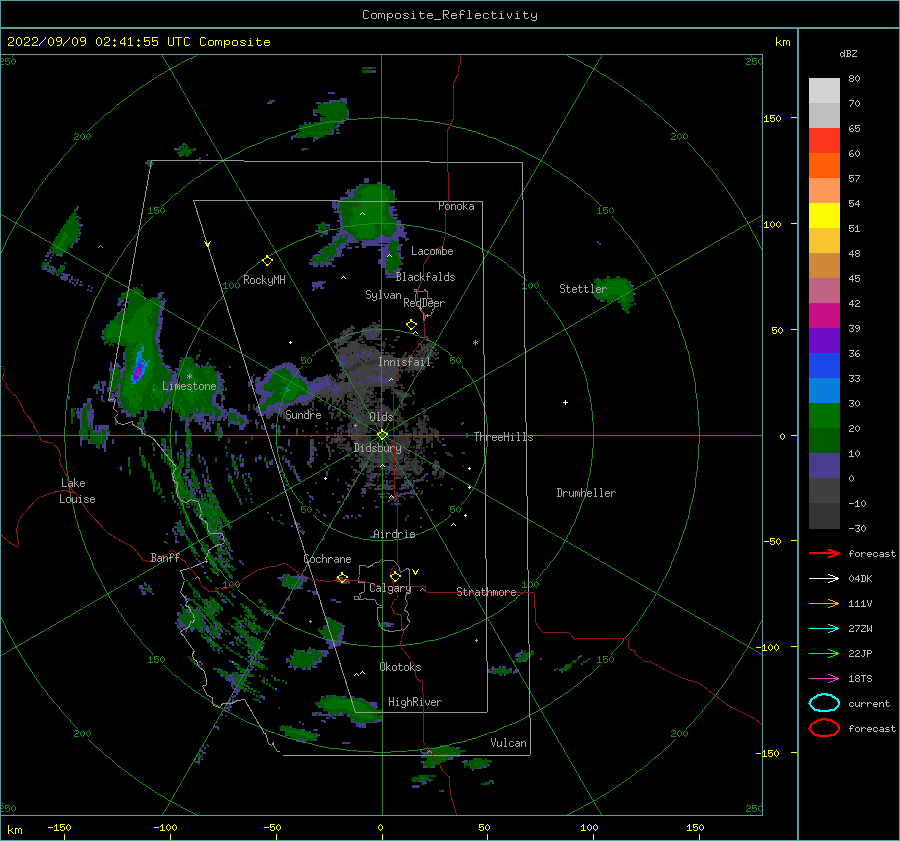Viewport: 900px width, 841px height.
Task: Click the Okotoks town label
Action: (x=400, y=667)
